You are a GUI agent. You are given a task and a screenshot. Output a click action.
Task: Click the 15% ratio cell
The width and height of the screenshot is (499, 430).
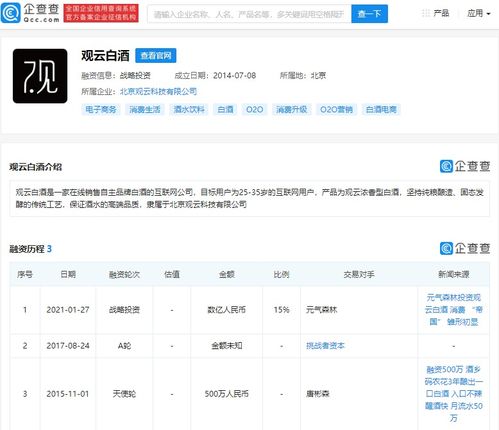pos(281,310)
